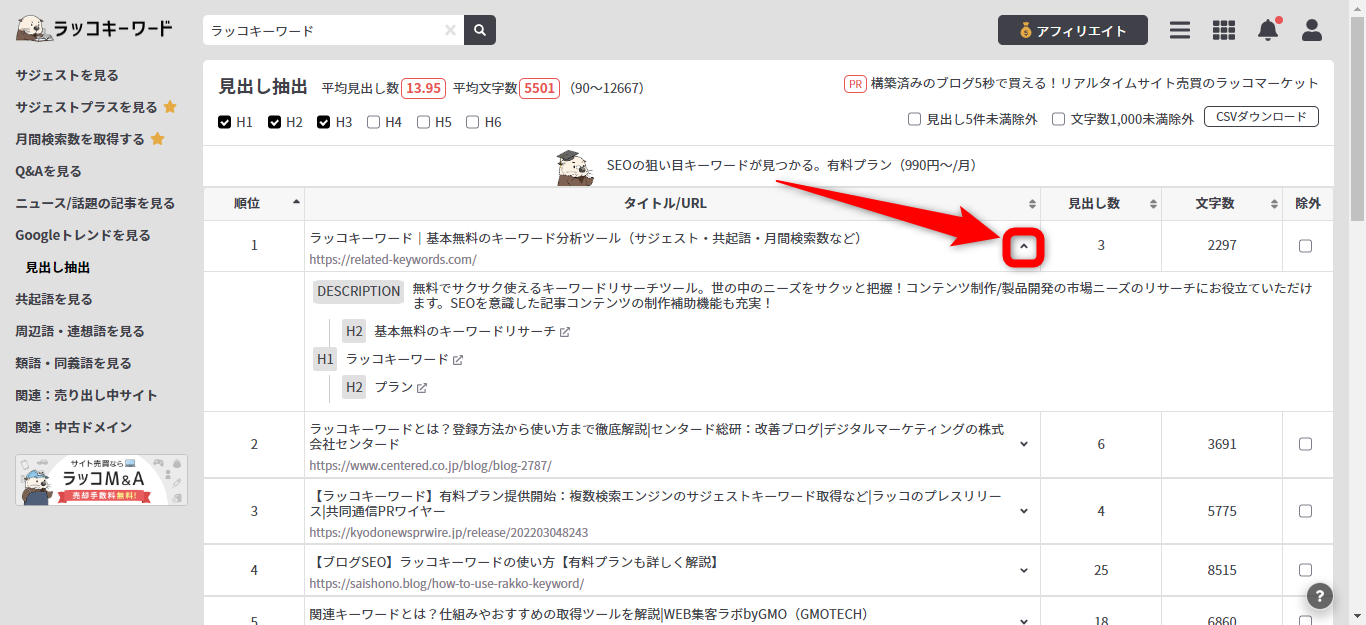The height and width of the screenshot is (625, 1366).
Task: Click the star icon next to 月間検索数を取得する
Action: [157, 139]
